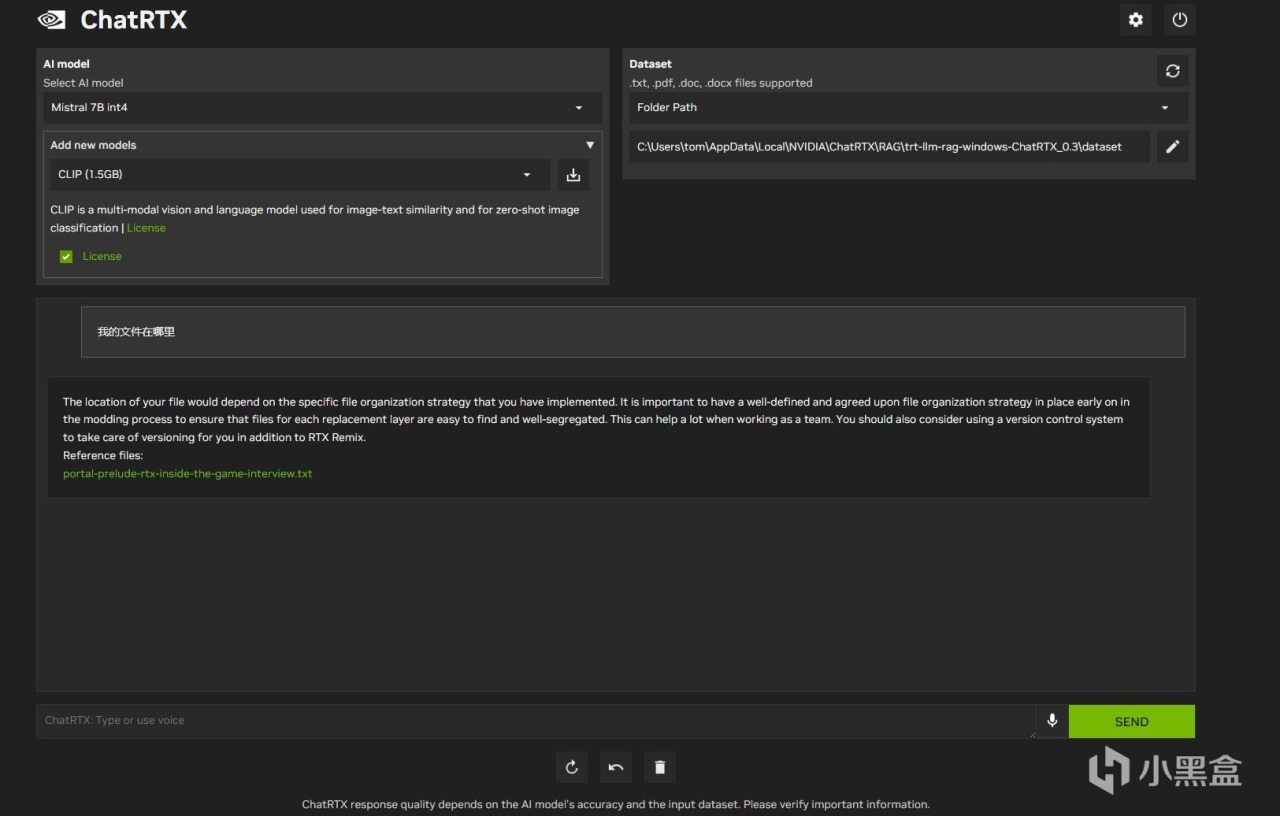Click the dataset folder path field
This screenshot has height=816, width=1280.
pyautogui.click(x=890, y=146)
